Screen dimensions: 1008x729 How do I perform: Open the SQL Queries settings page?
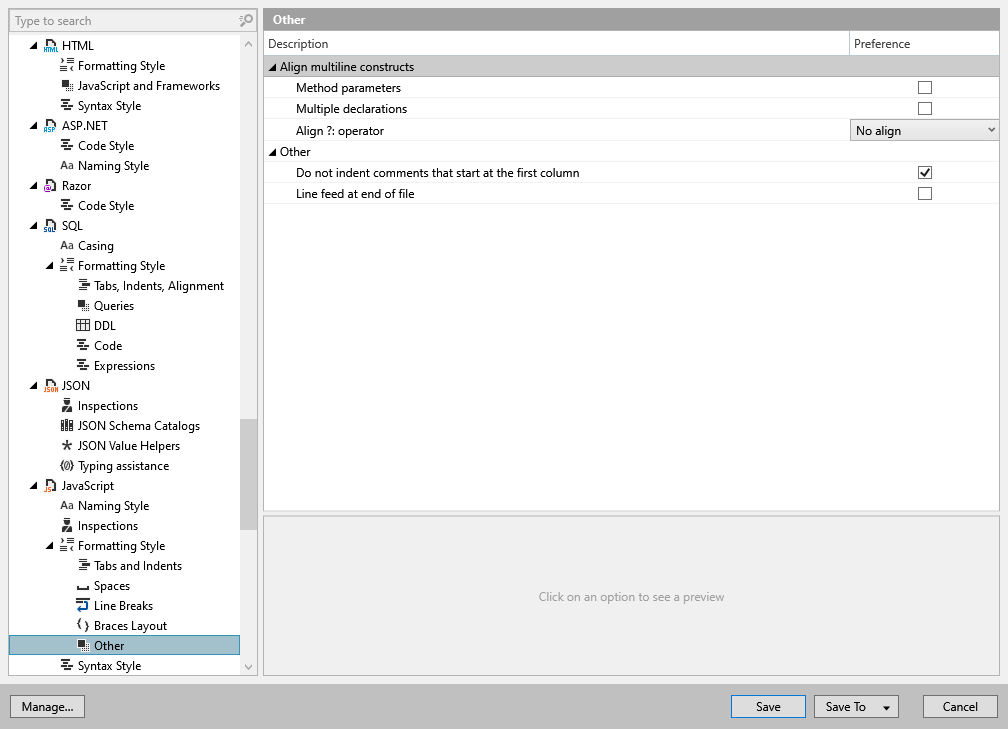coord(113,306)
